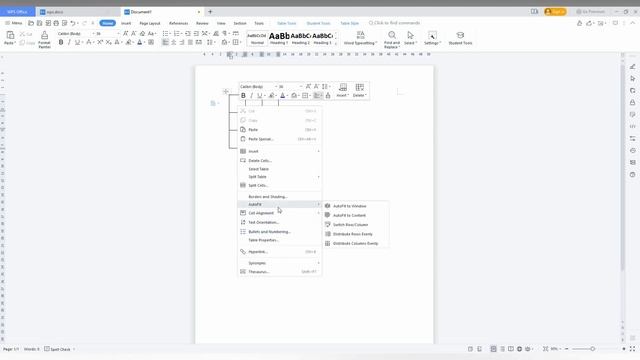Click the Undo icon in quick access bar

(x=73, y=23)
